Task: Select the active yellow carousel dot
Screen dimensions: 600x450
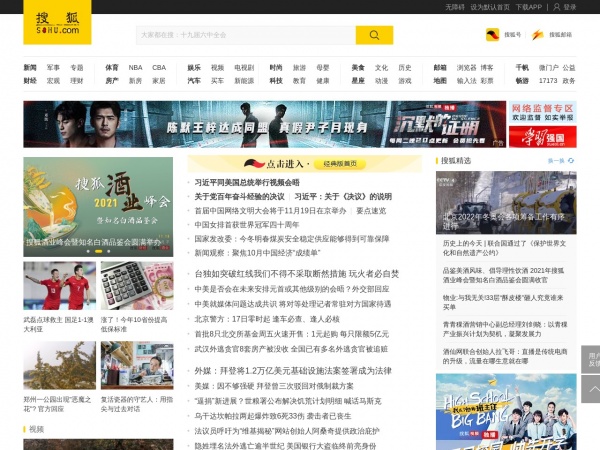Action: coord(98,251)
